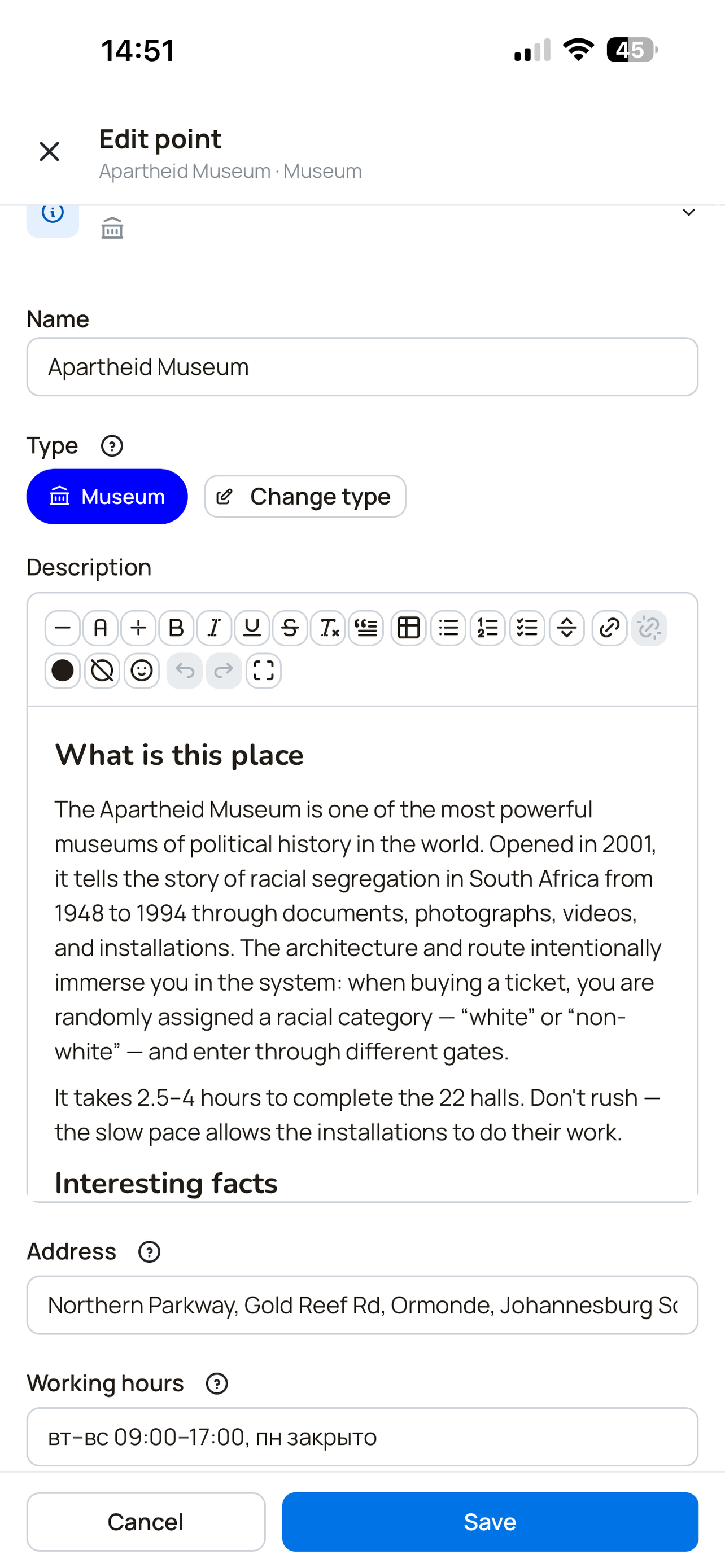Toggle numbered list
The height and width of the screenshot is (1568, 725).
point(488,628)
